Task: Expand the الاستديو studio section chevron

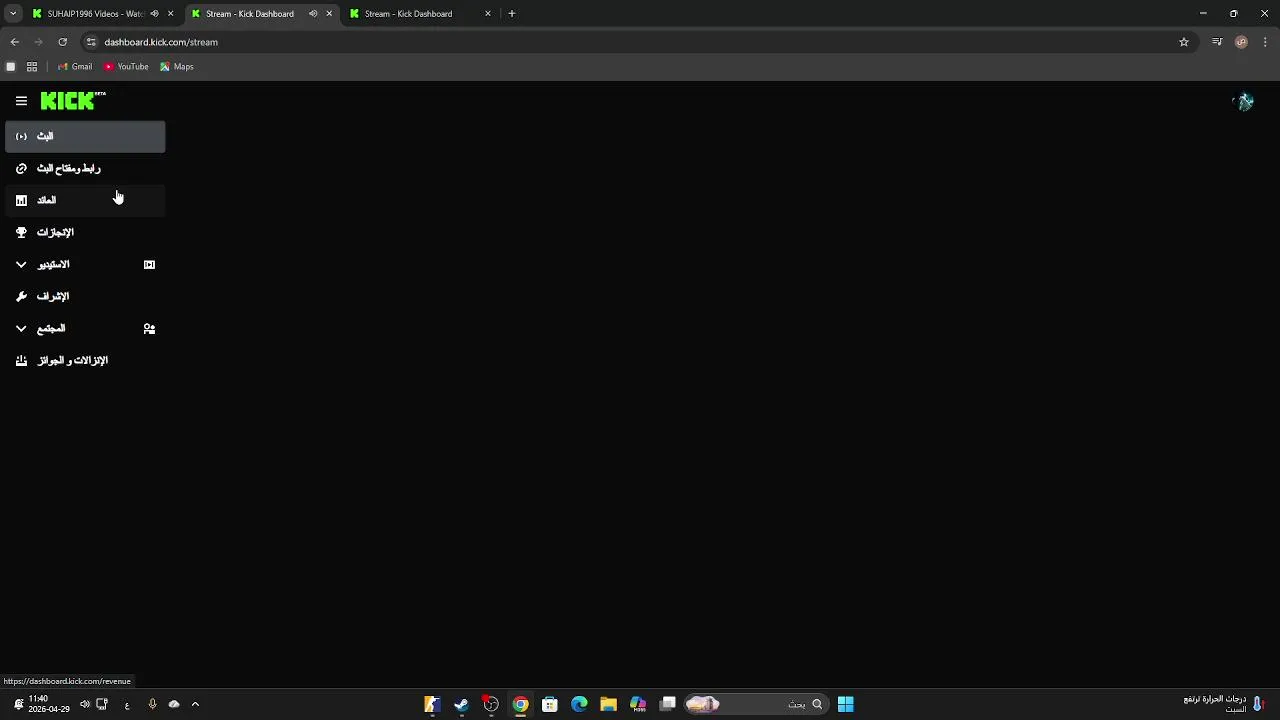Action: coord(21,265)
